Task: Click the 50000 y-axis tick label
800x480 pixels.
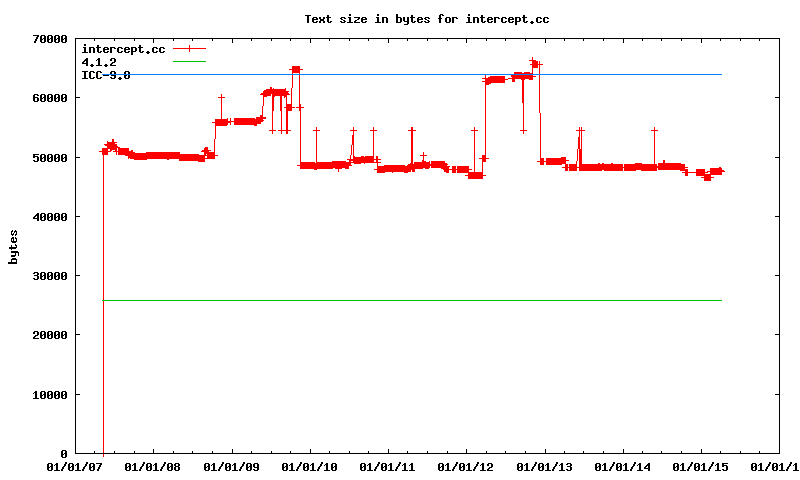Action: point(47,158)
